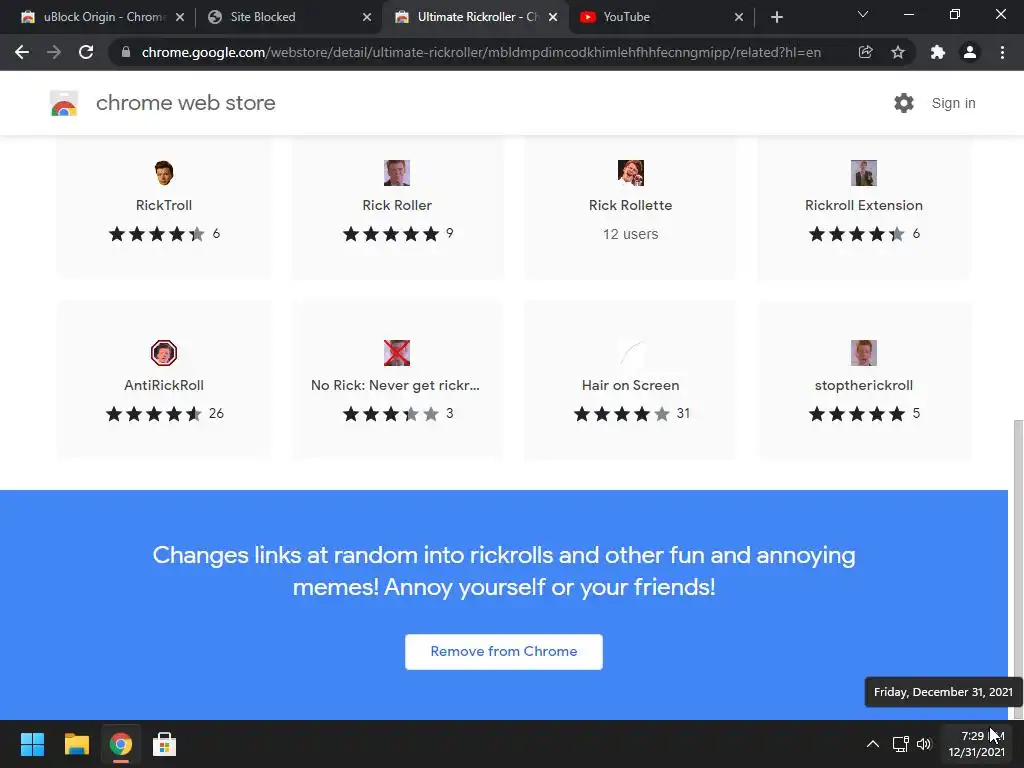Open Microsoft Store from taskbar
The image size is (1024, 768).
[164, 744]
